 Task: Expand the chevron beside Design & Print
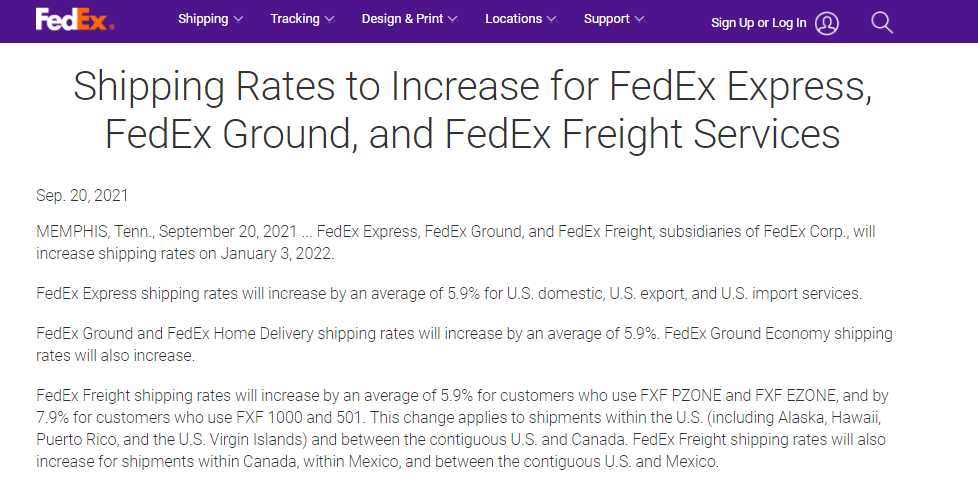click(x=453, y=19)
